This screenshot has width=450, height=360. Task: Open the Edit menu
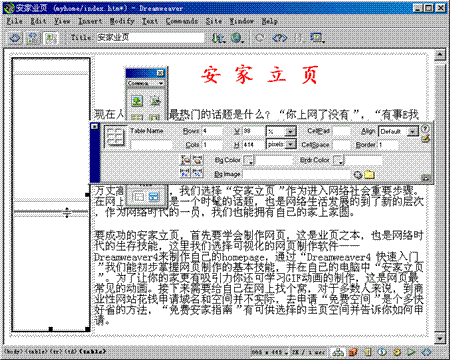(38, 21)
